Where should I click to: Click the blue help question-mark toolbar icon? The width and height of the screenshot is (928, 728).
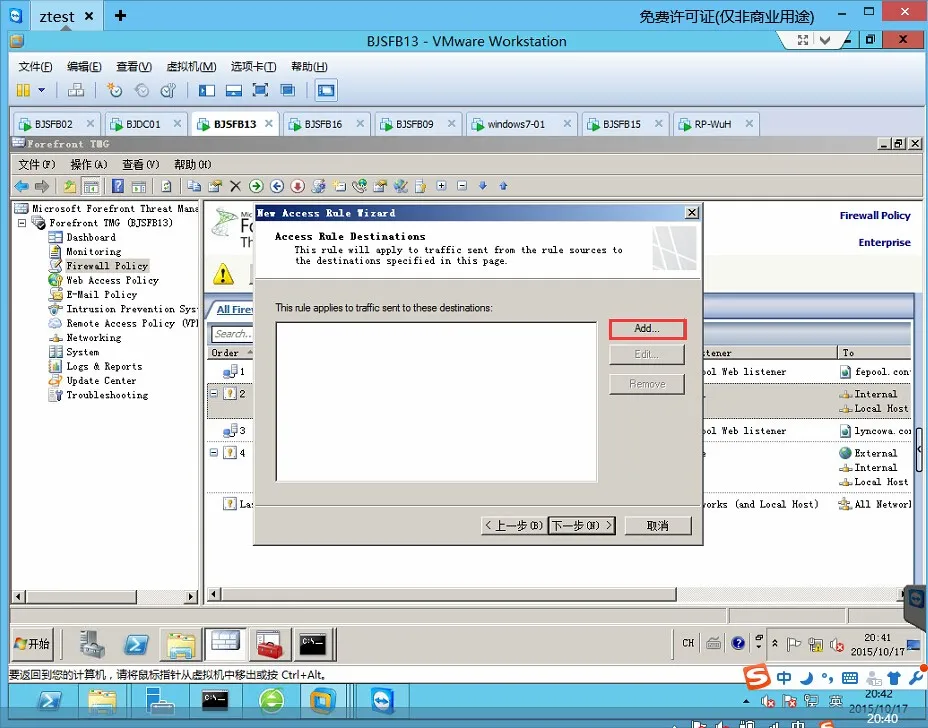(118, 186)
